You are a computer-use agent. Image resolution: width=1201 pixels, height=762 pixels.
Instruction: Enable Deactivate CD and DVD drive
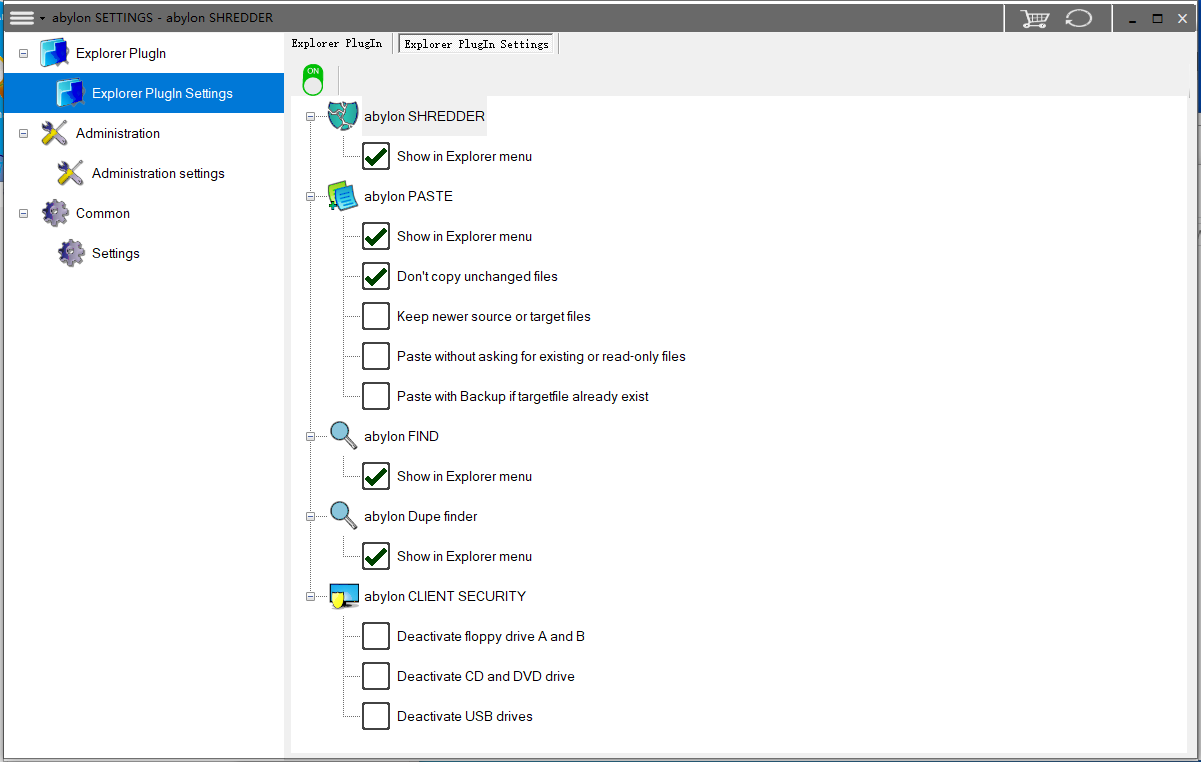376,676
